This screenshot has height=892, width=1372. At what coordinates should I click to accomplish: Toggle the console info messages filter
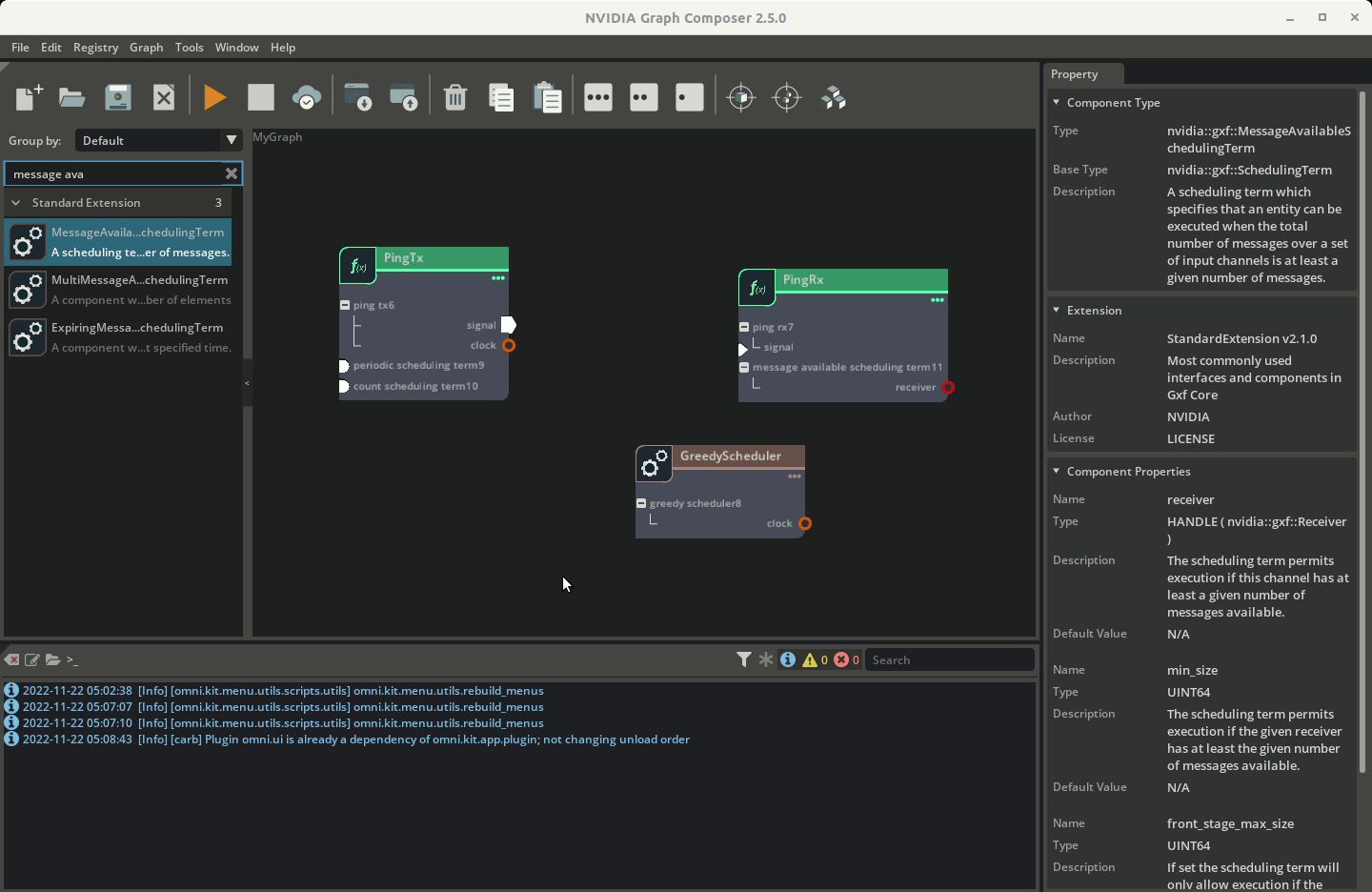coord(788,659)
